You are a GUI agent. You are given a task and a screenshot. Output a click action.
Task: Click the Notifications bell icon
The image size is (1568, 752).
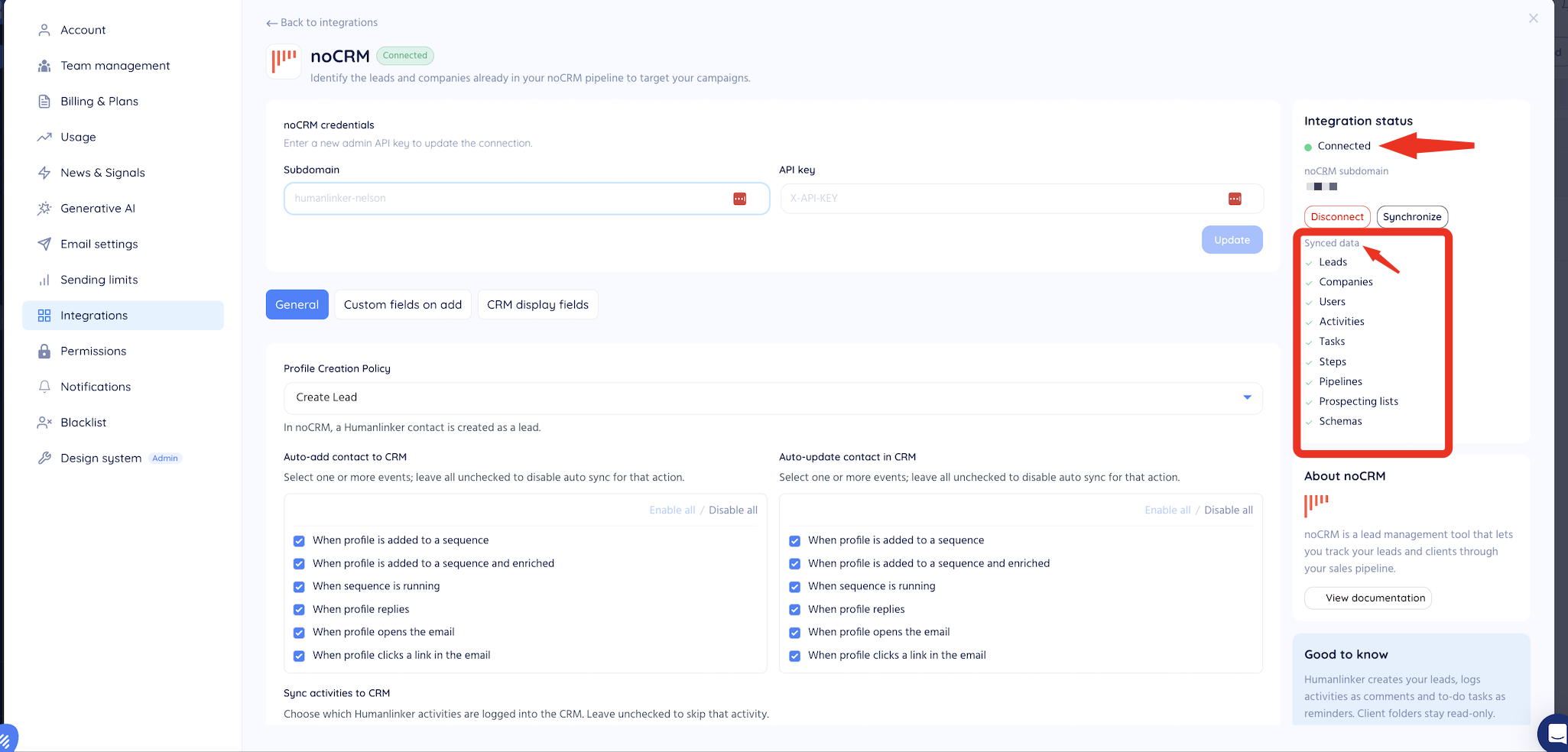pyautogui.click(x=44, y=387)
